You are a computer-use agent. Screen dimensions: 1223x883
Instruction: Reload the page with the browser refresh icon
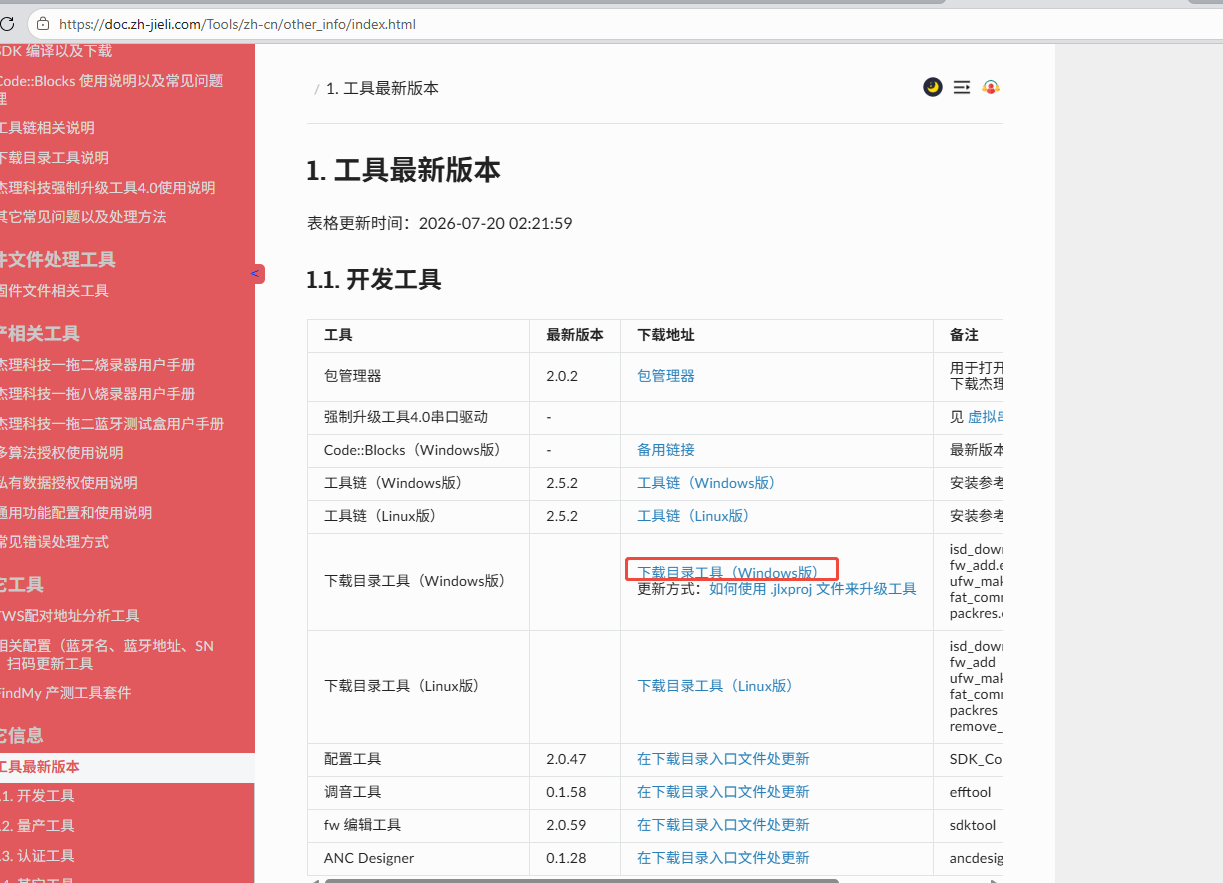click(x=8, y=24)
